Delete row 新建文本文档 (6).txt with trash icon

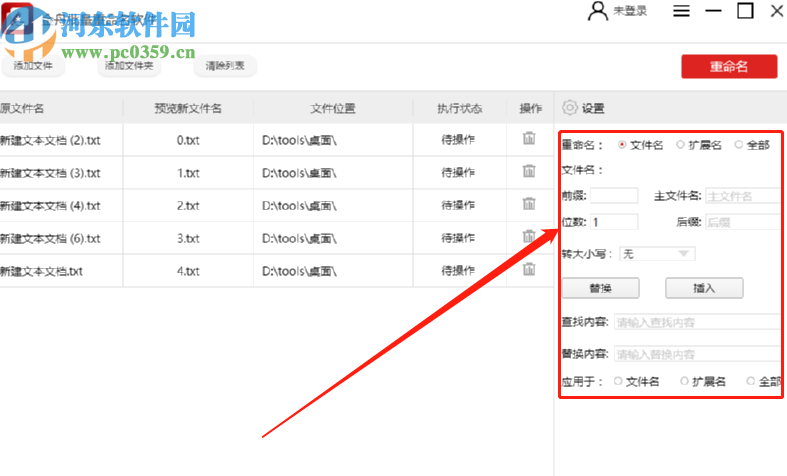tap(529, 236)
